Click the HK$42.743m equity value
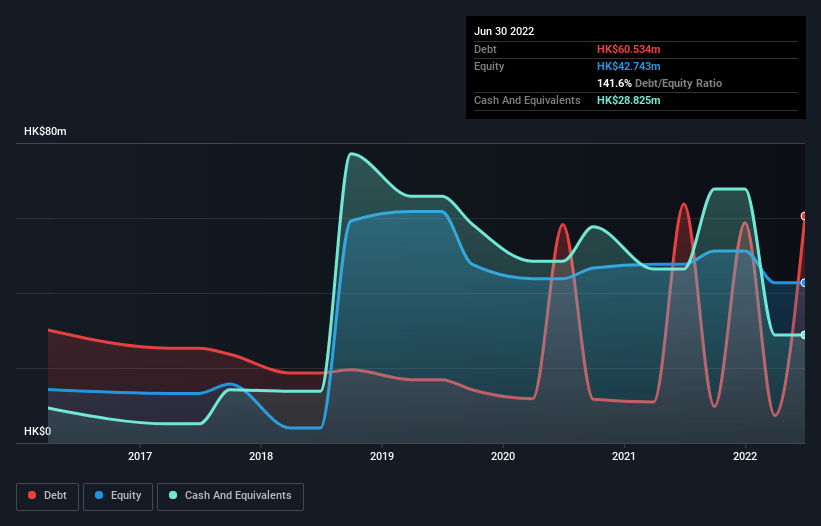Viewport: 821px width, 526px height. 628,66
